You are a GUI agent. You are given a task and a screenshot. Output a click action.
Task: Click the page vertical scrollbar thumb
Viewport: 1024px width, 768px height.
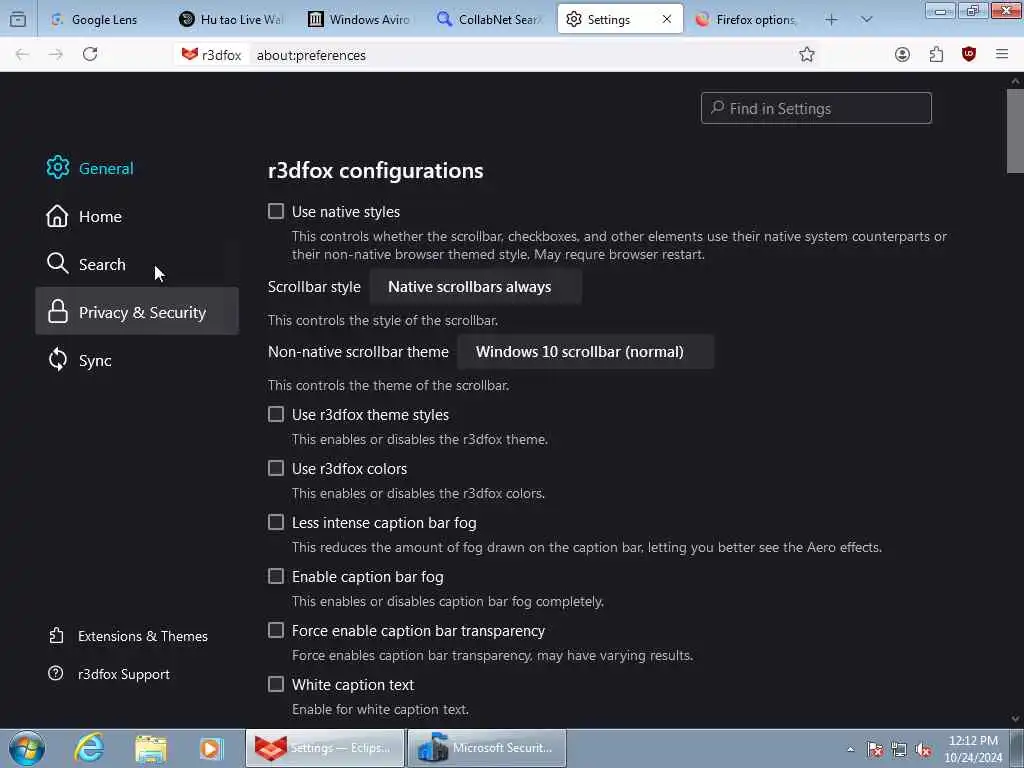[1015, 131]
